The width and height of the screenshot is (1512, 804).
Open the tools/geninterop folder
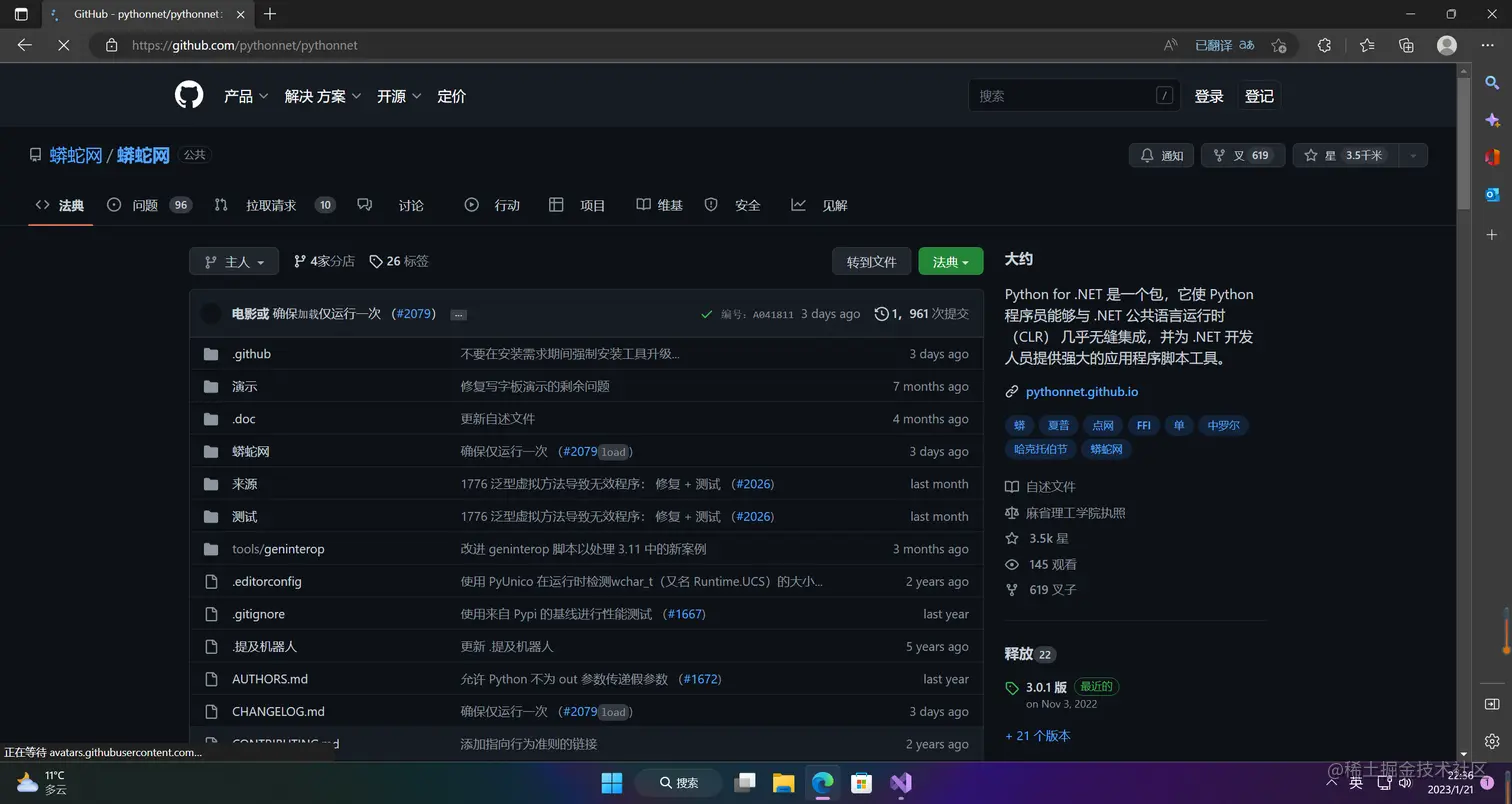278,549
